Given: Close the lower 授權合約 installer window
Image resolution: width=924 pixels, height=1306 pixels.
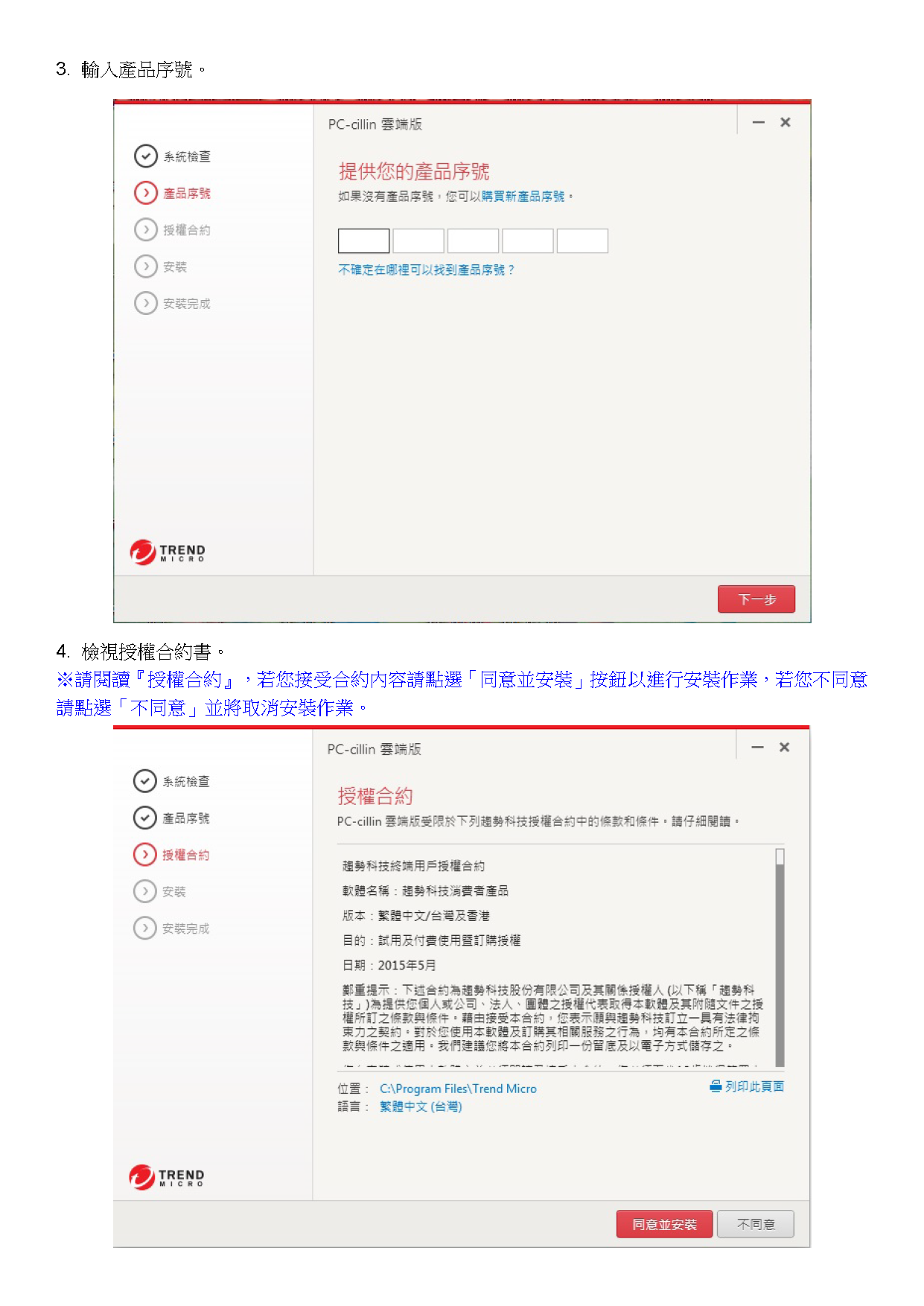Looking at the screenshot, I should pos(784,747).
